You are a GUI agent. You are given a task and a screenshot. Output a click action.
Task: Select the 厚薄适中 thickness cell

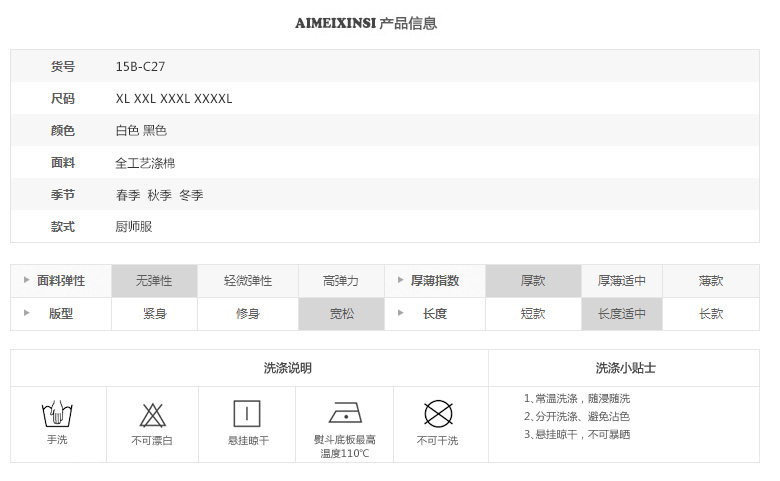coord(622,281)
